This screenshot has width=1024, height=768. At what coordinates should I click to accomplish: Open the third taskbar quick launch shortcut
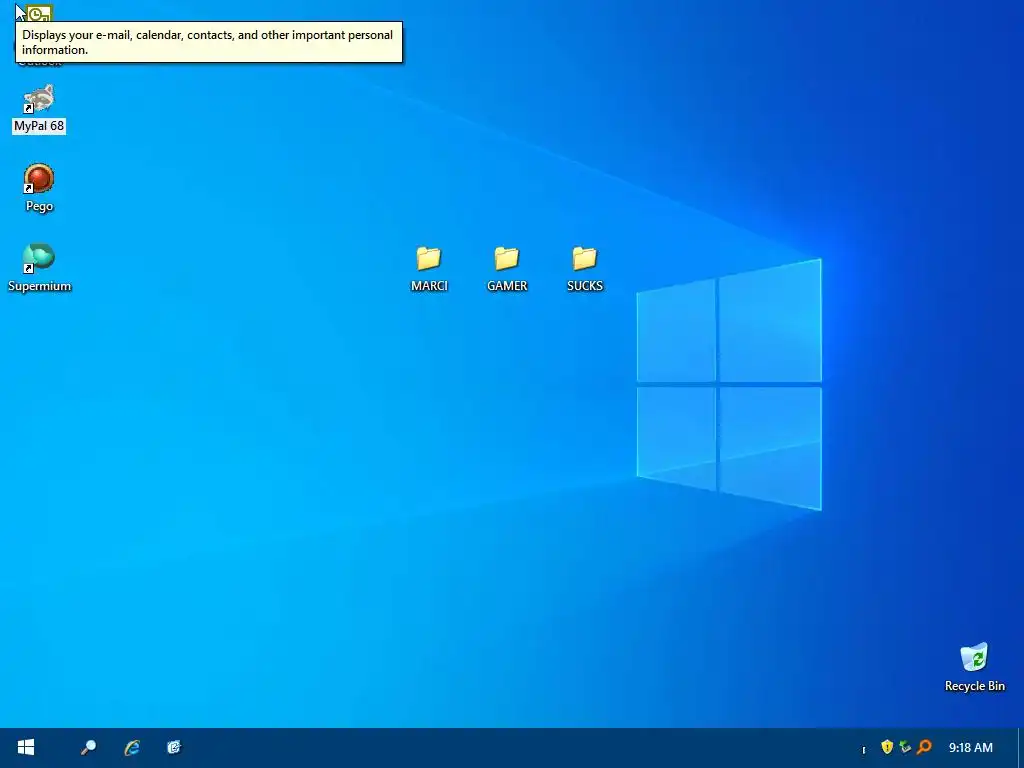pyautogui.click(x=174, y=748)
